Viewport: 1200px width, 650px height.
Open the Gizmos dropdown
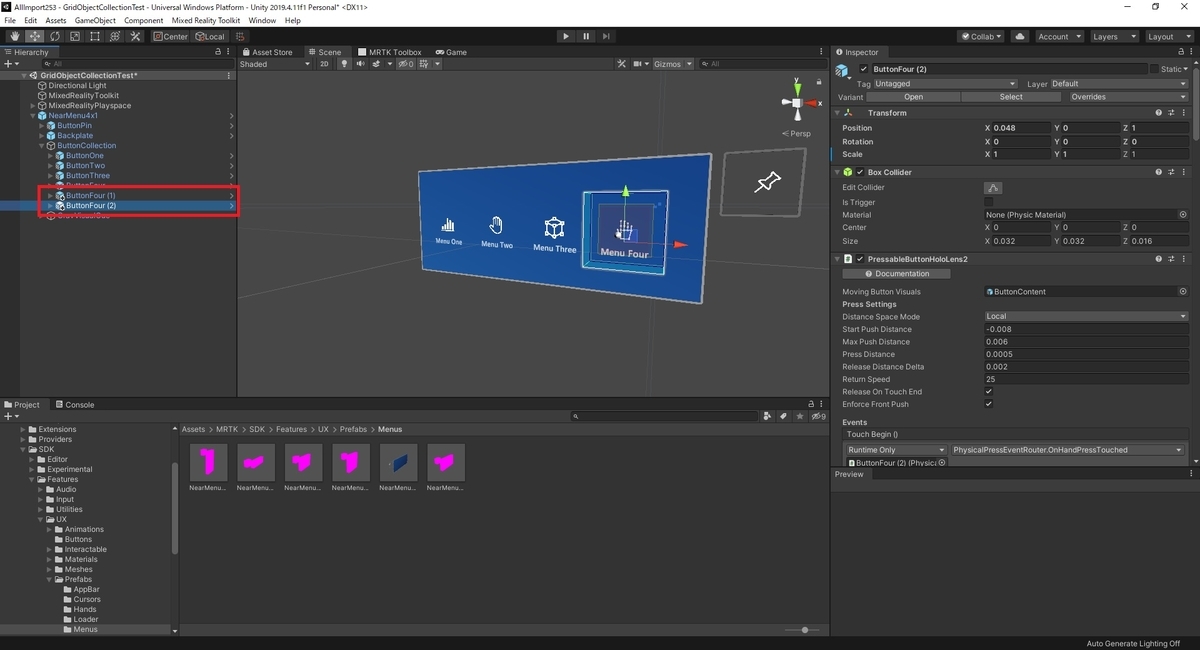pyautogui.click(x=671, y=64)
